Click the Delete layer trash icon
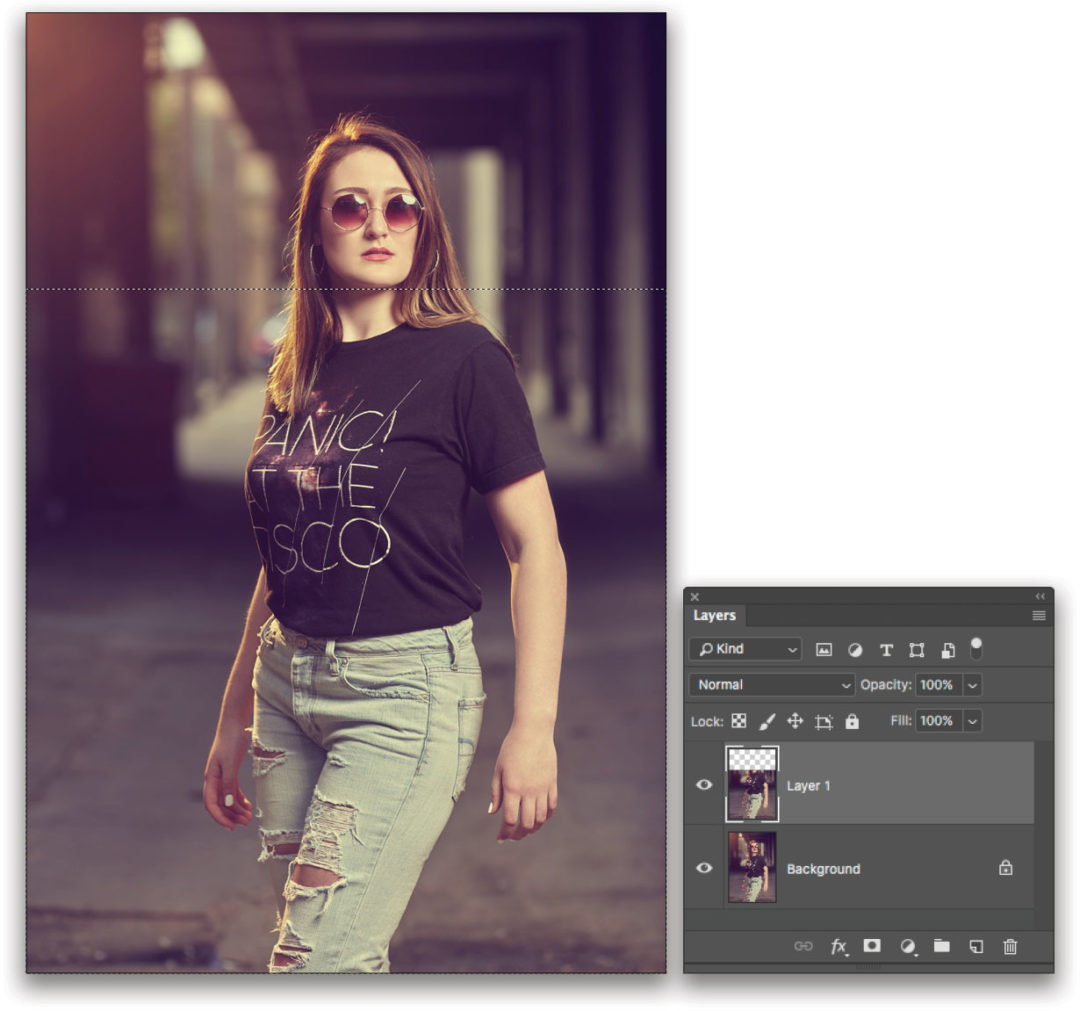The width and height of the screenshot is (1080, 1011). (x=1011, y=944)
